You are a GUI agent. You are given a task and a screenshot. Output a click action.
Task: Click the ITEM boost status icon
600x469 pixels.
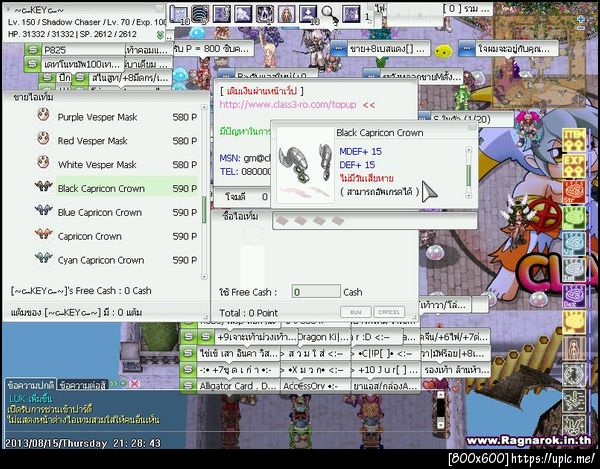point(574,140)
